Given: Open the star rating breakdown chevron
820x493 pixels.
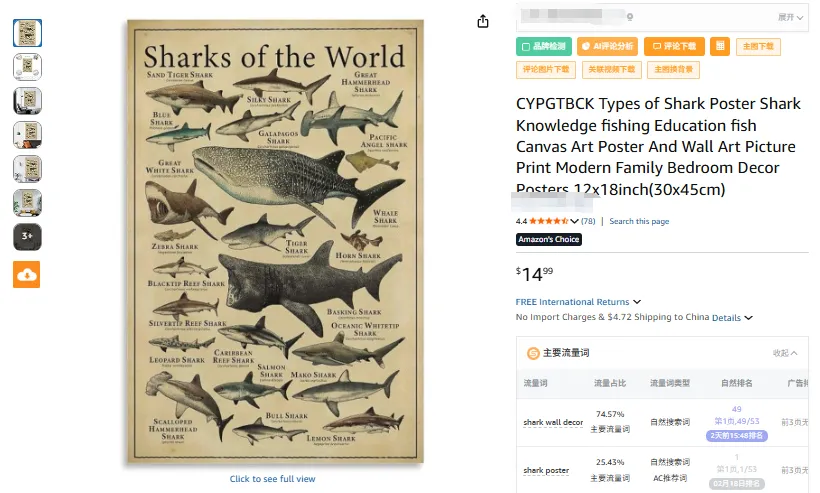Looking at the screenshot, I should [x=575, y=221].
